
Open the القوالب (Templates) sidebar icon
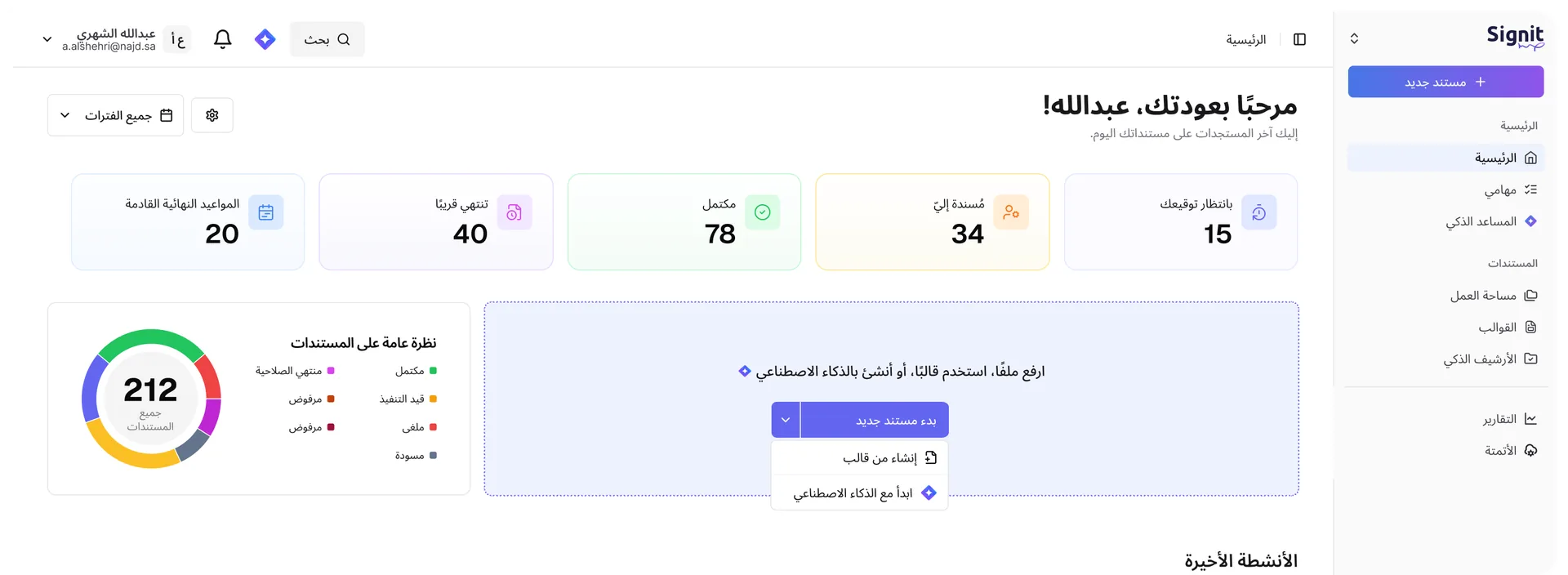(x=1530, y=327)
